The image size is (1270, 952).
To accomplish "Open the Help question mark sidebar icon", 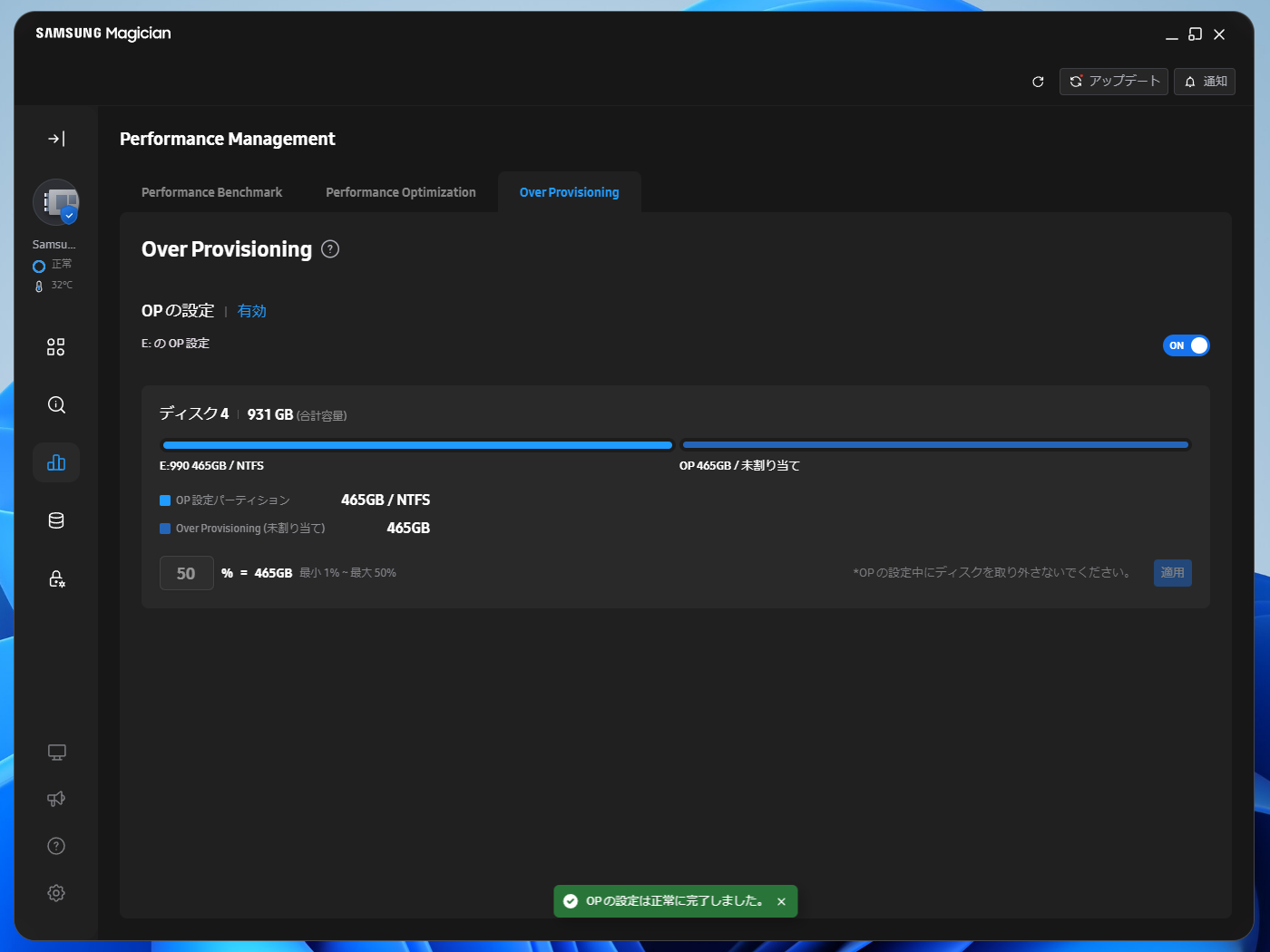I will click(x=56, y=846).
